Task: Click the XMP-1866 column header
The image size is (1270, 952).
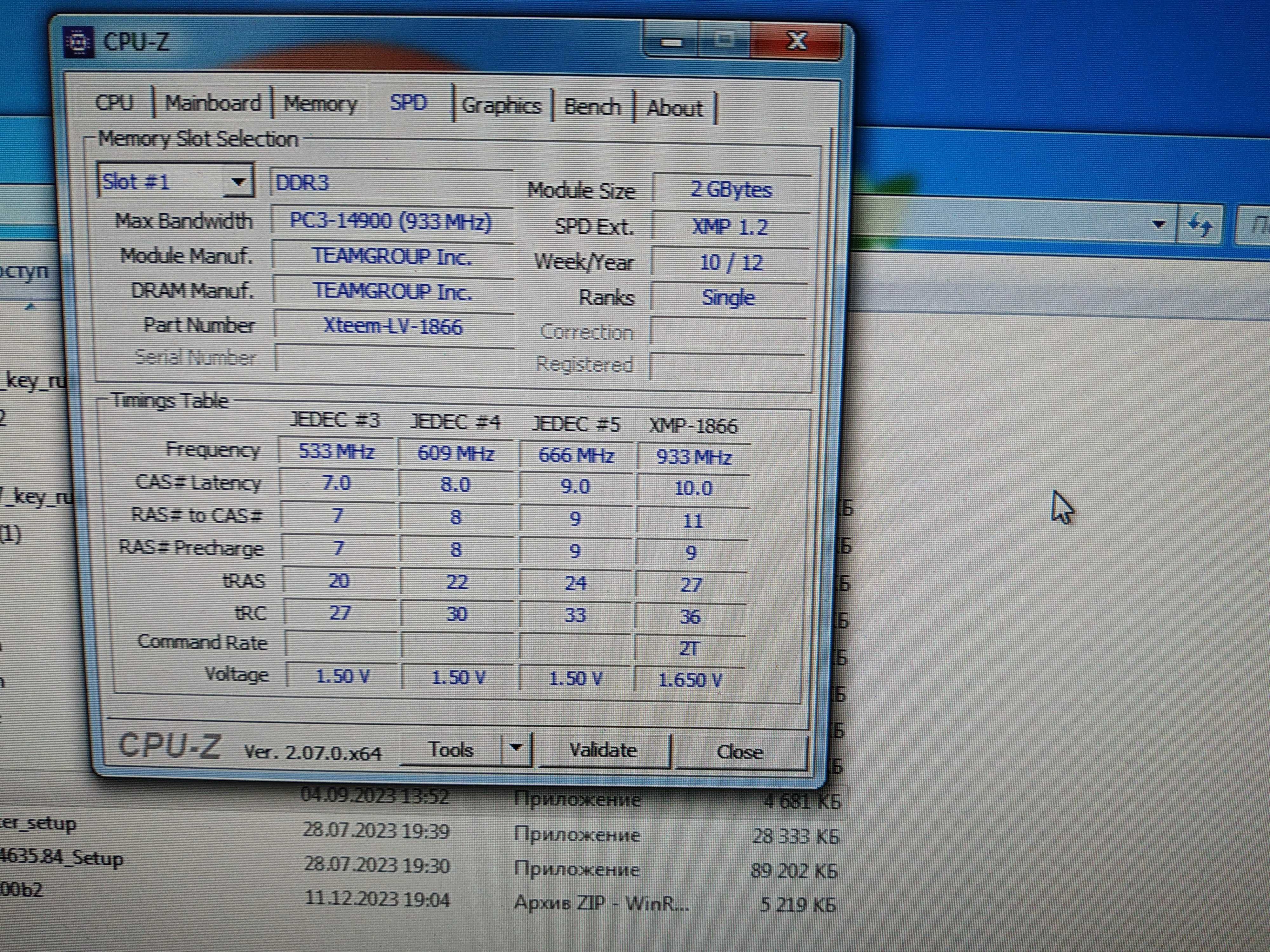Action: 693,426
